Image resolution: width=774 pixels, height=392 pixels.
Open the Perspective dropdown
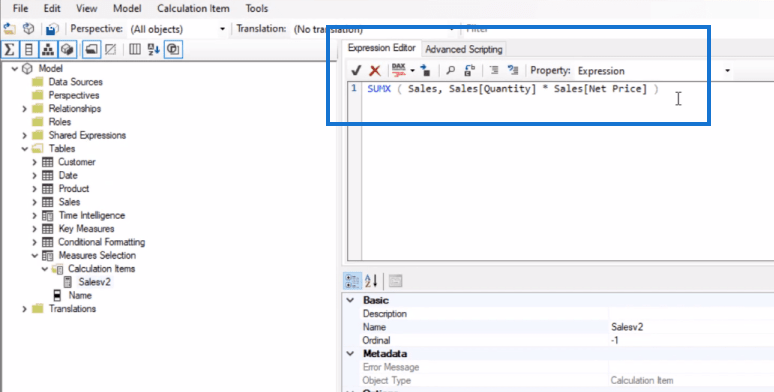(x=177, y=29)
